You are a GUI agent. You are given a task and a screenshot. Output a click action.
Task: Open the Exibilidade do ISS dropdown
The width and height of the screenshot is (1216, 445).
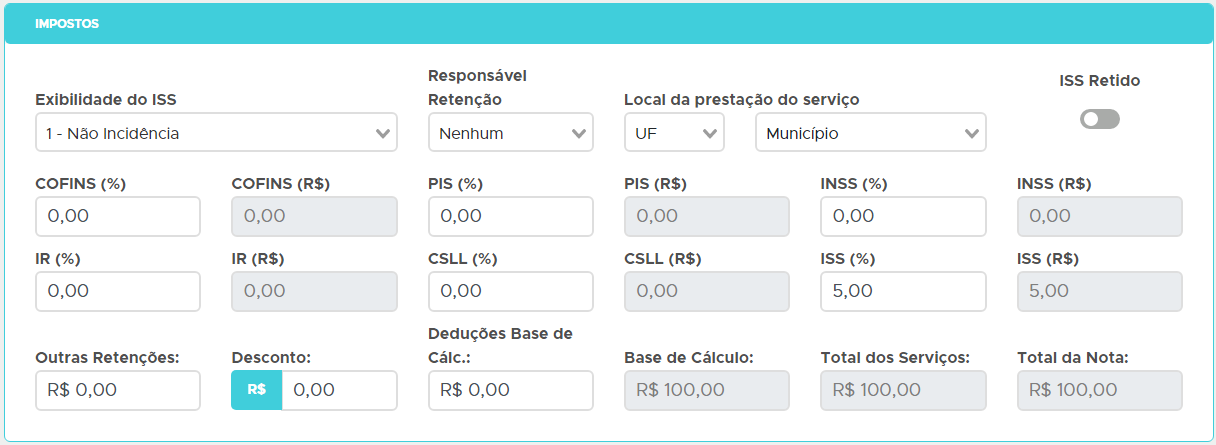216,133
